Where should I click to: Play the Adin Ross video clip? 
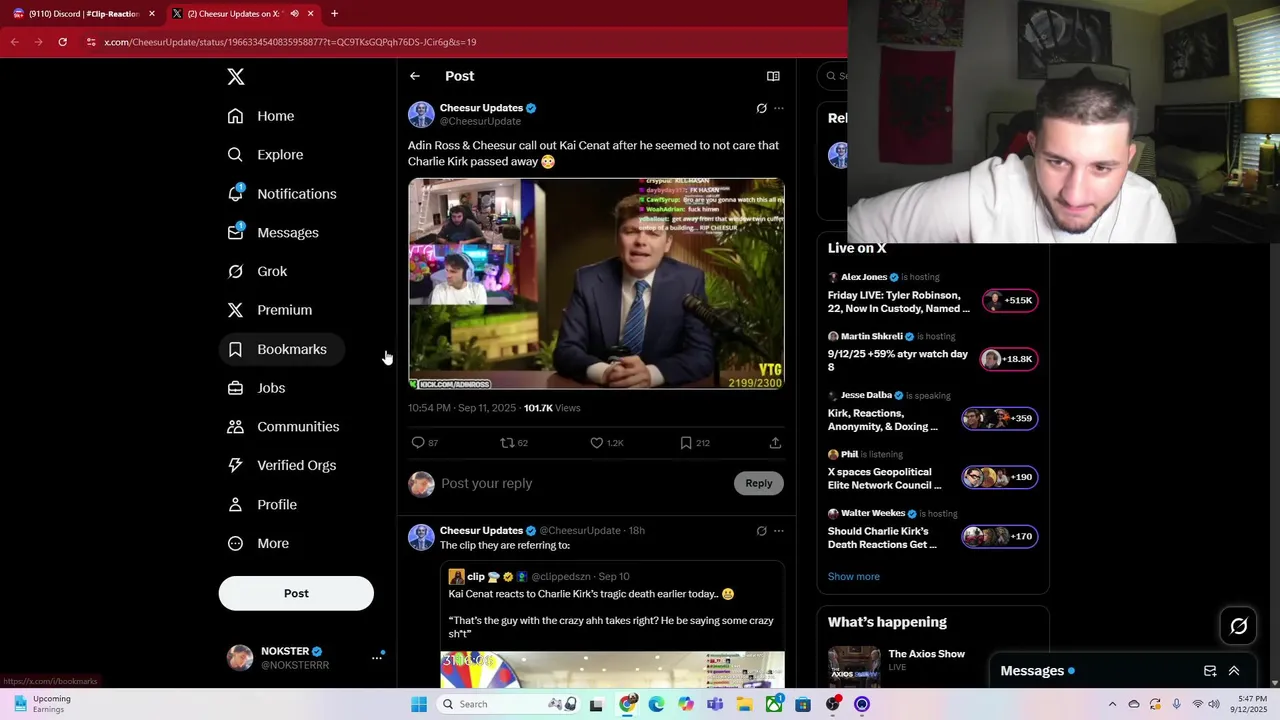point(596,283)
